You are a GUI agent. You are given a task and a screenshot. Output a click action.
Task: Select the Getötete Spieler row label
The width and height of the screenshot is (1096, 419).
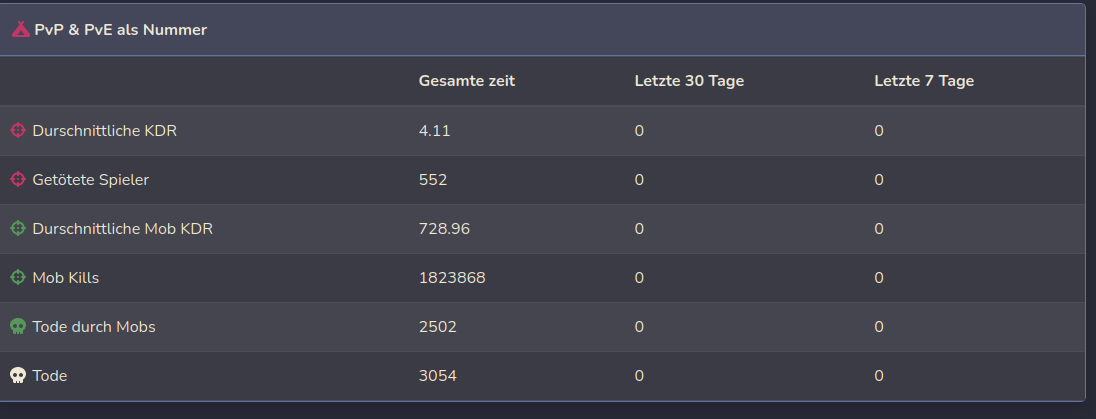(x=90, y=180)
